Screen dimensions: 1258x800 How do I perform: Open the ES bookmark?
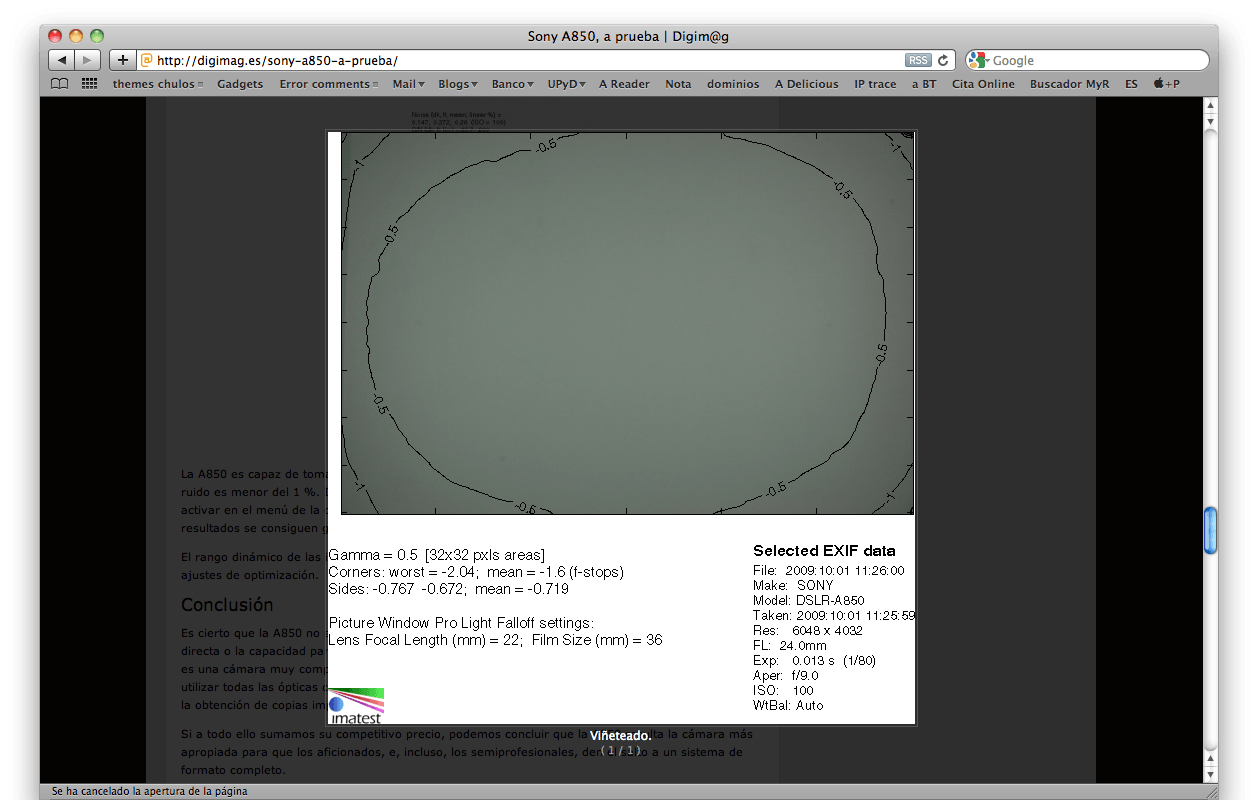pos(1131,84)
